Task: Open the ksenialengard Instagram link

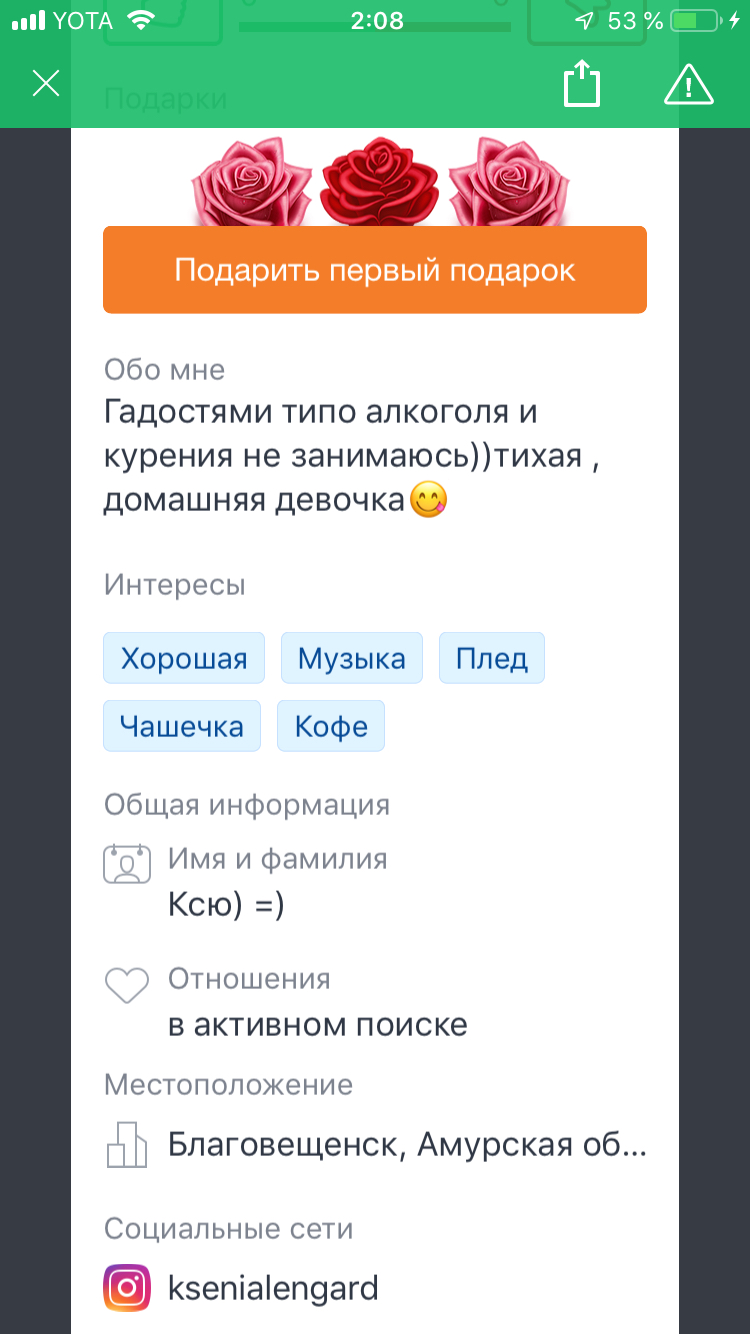Action: pyautogui.click(x=273, y=1287)
